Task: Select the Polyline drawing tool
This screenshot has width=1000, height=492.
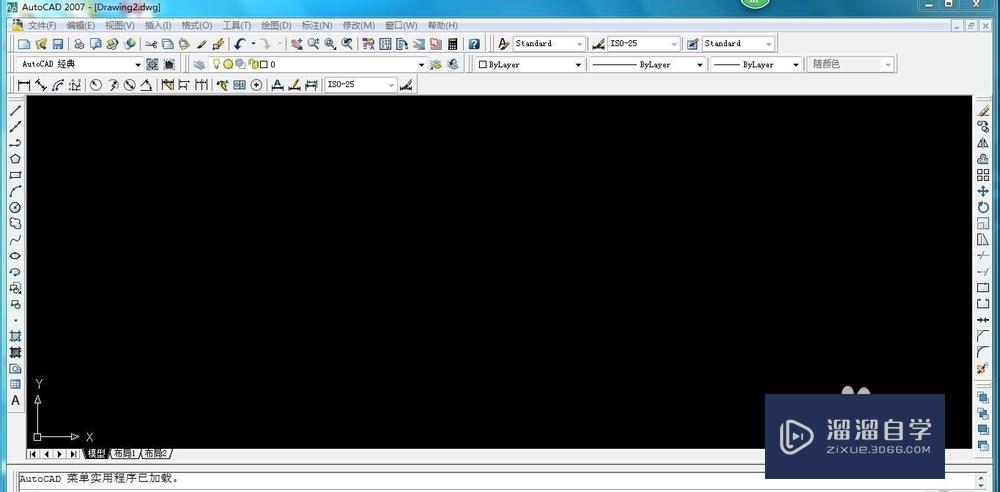Action: (15, 143)
